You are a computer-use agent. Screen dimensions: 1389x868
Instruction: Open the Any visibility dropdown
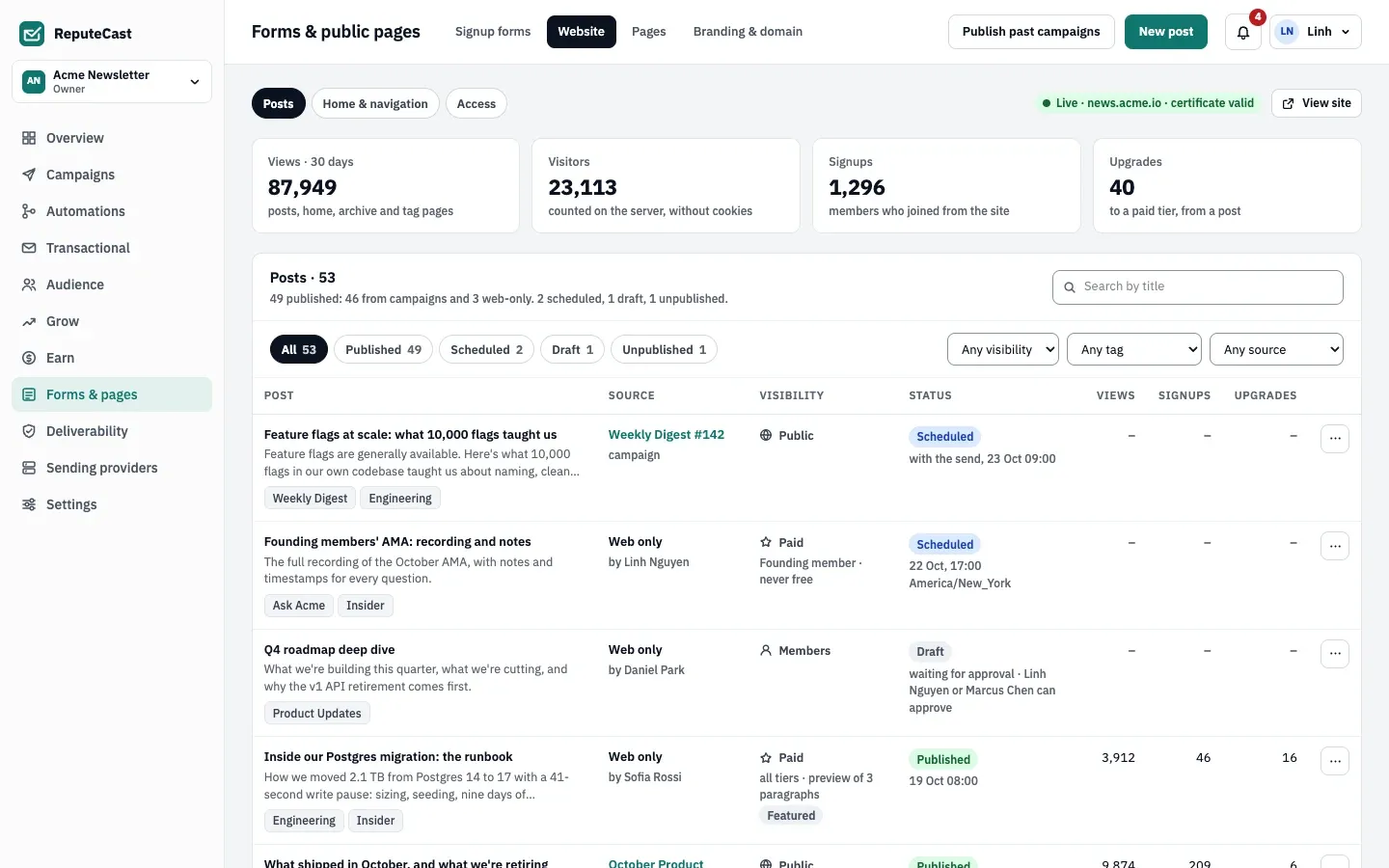tap(1003, 350)
